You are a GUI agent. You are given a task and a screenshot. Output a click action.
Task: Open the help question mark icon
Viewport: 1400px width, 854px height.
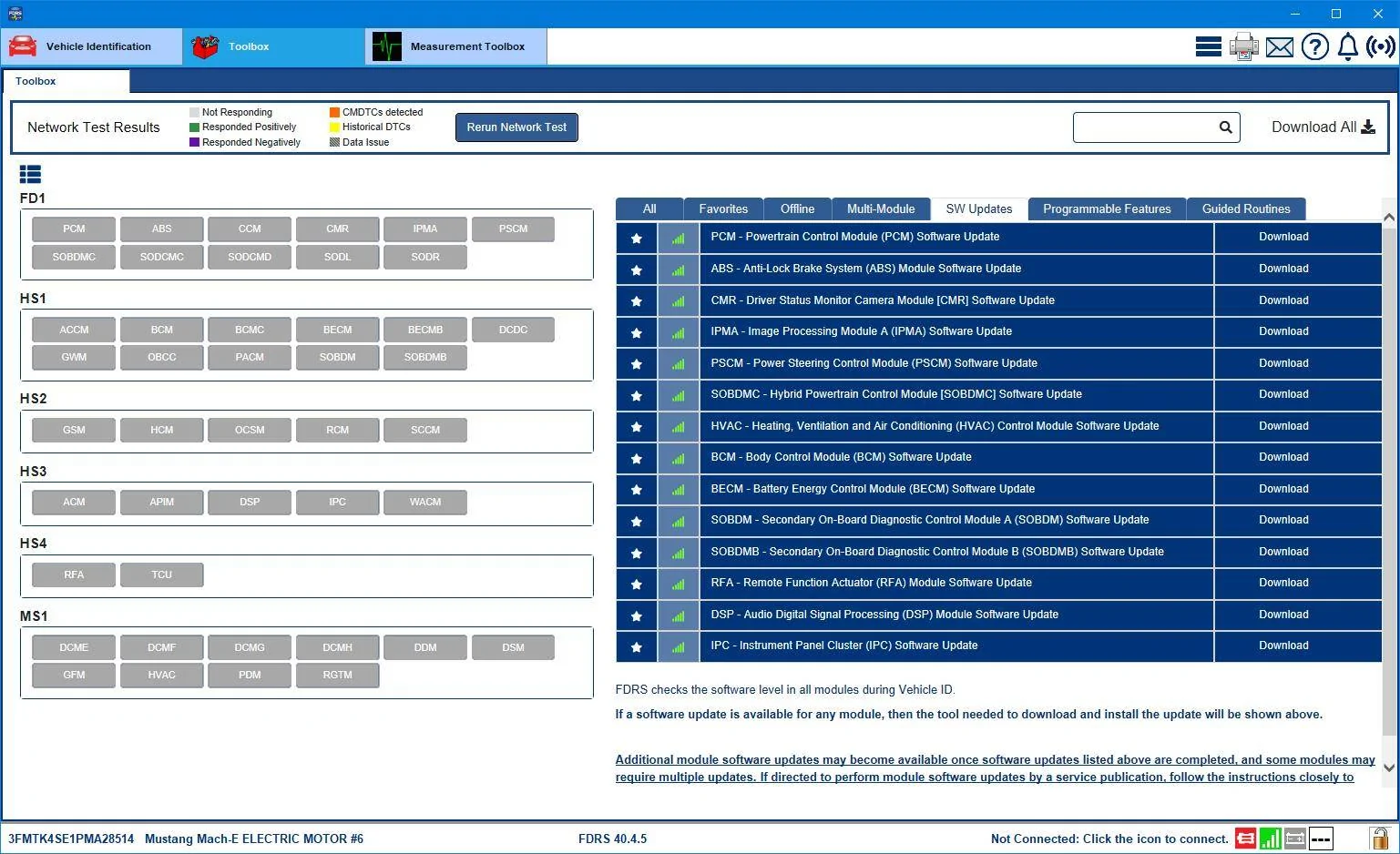tap(1314, 46)
